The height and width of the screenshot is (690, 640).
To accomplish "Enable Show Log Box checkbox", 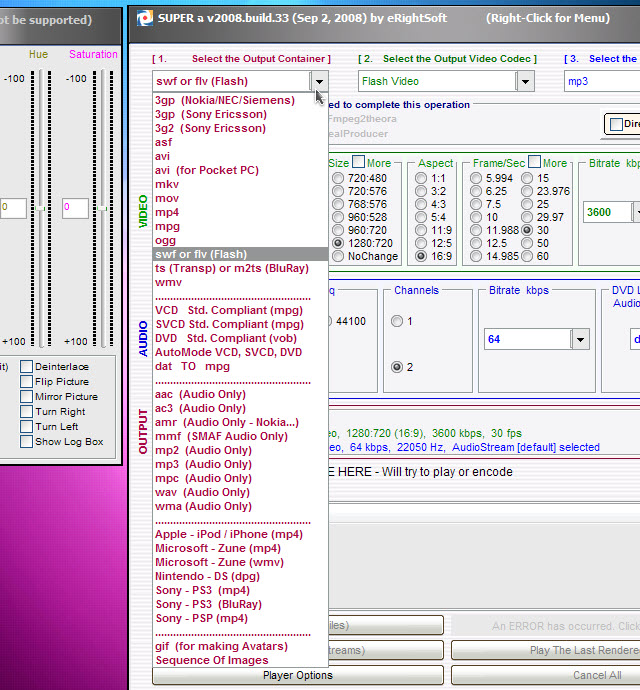I will click(x=26, y=441).
